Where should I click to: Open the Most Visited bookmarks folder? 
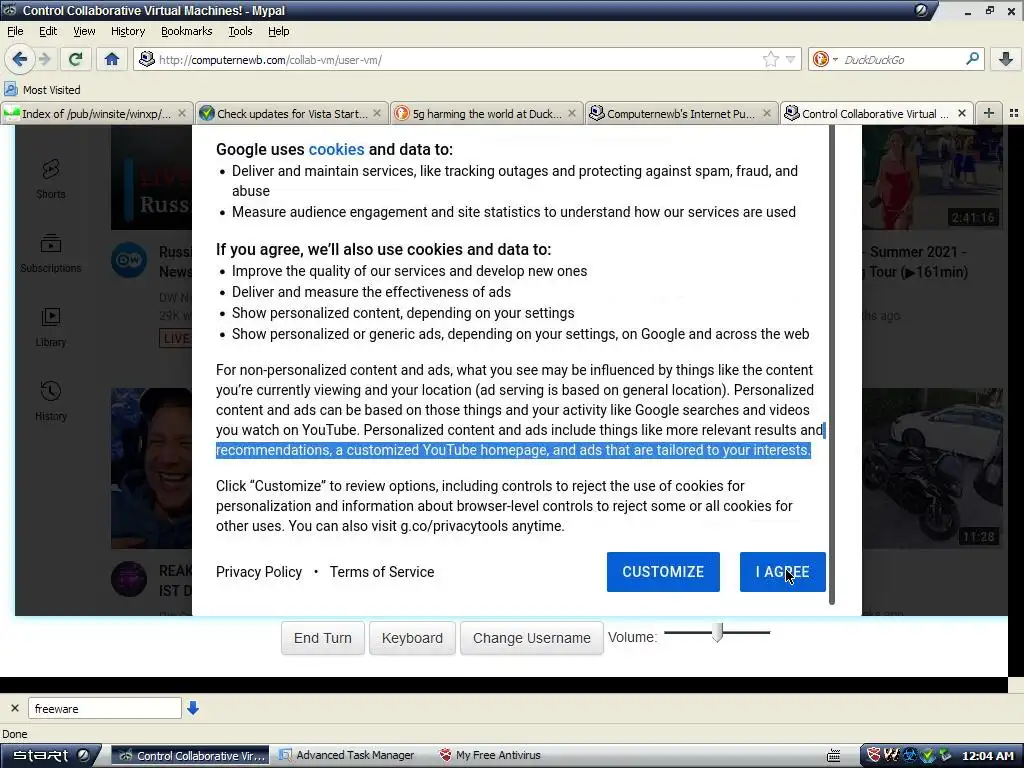(42, 89)
